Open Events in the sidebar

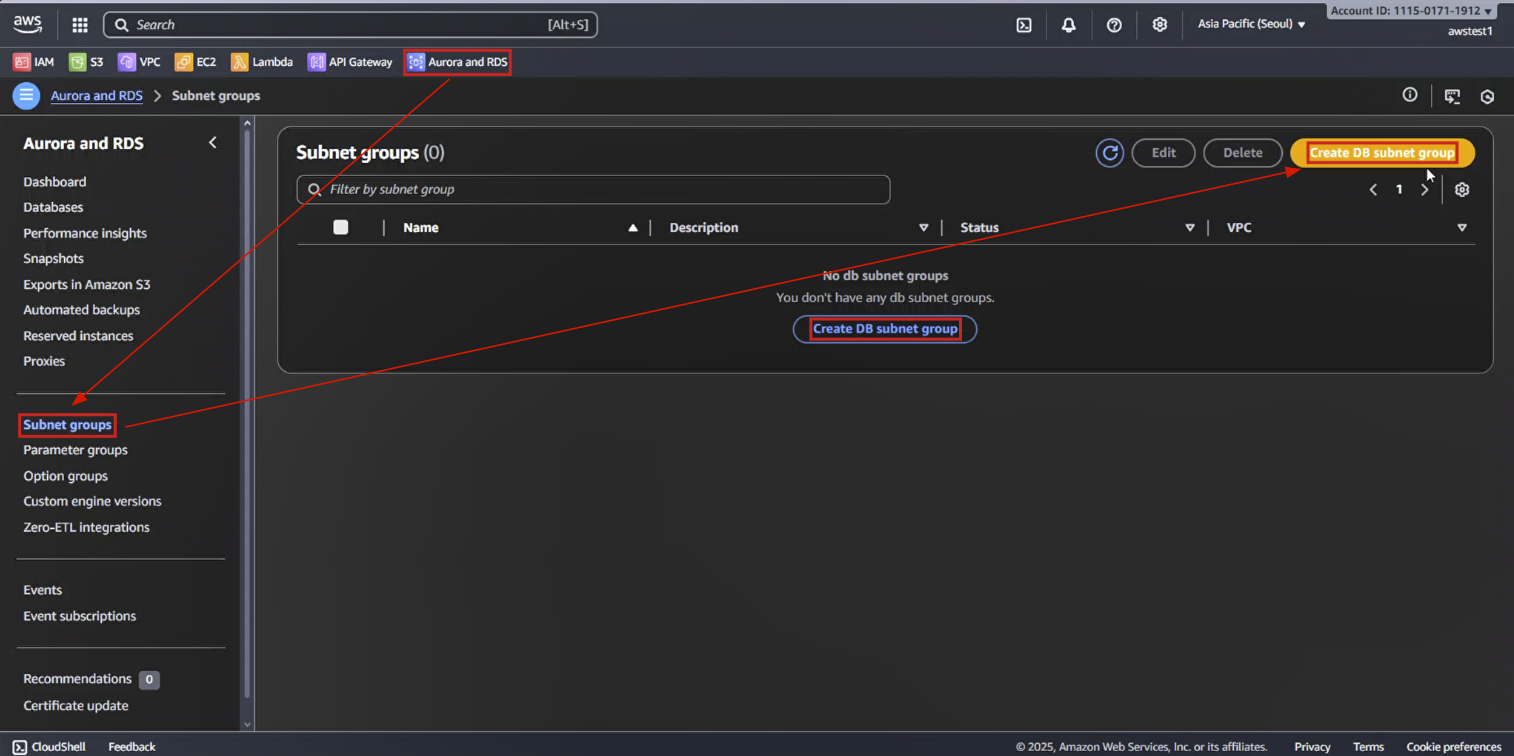pos(42,590)
